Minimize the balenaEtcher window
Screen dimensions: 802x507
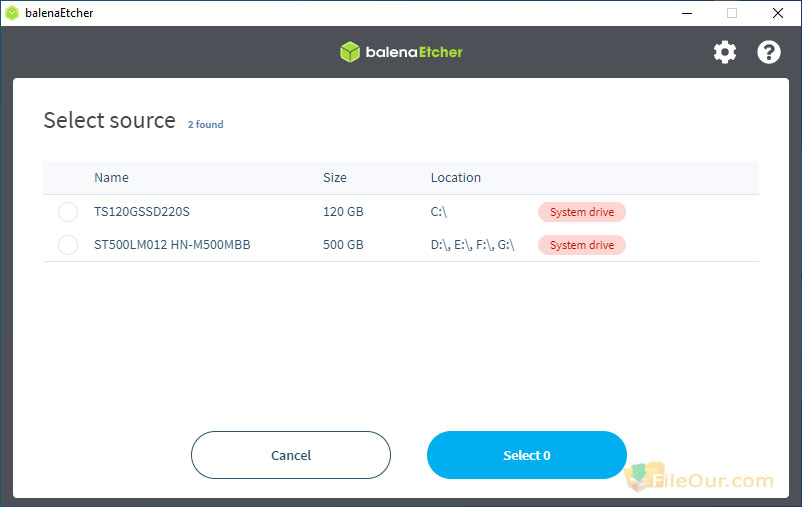click(687, 13)
